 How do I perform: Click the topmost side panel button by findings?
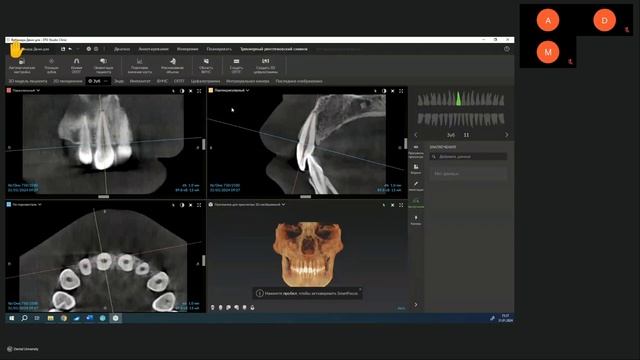click(x=416, y=151)
